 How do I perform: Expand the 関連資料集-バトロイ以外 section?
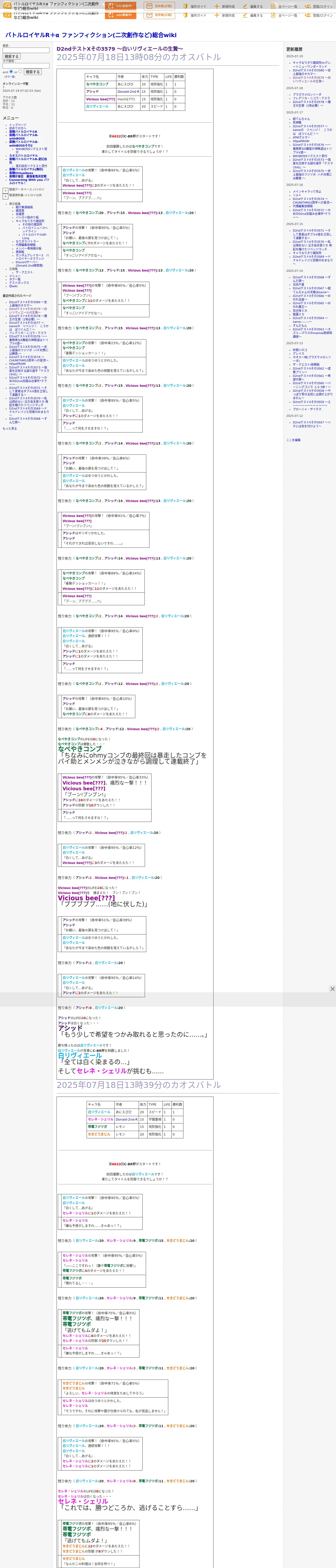(5, 197)
